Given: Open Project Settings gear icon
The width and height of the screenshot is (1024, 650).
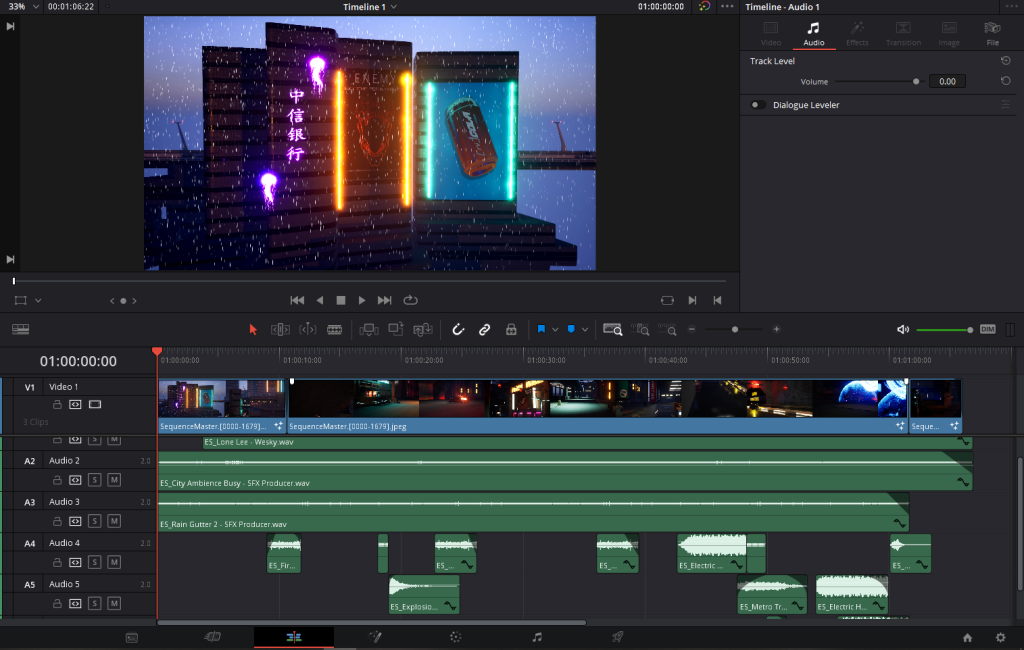Looking at the screenshot, I should 1000,637.
